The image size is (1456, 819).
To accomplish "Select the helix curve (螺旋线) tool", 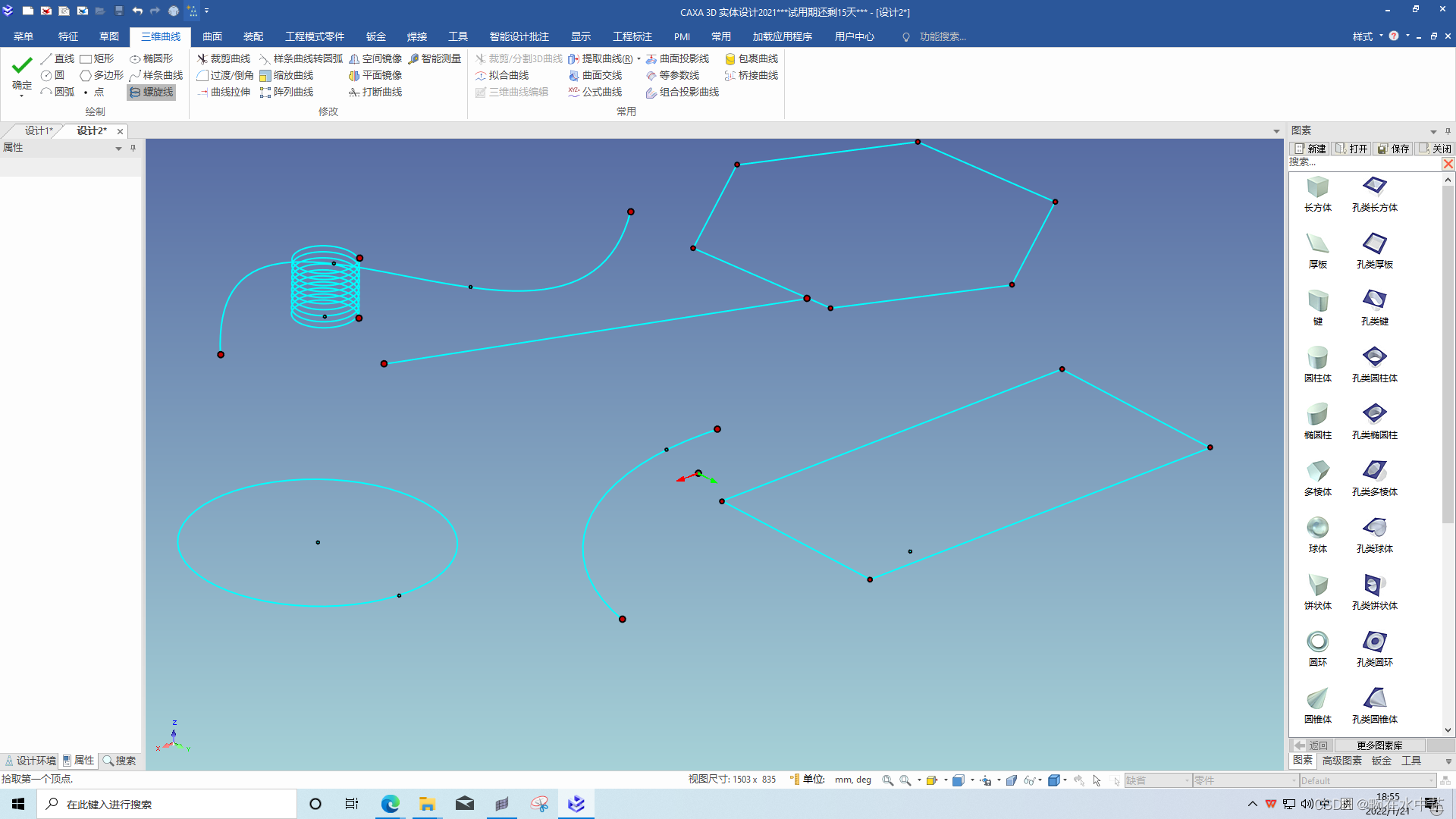I will click(152, 92).
